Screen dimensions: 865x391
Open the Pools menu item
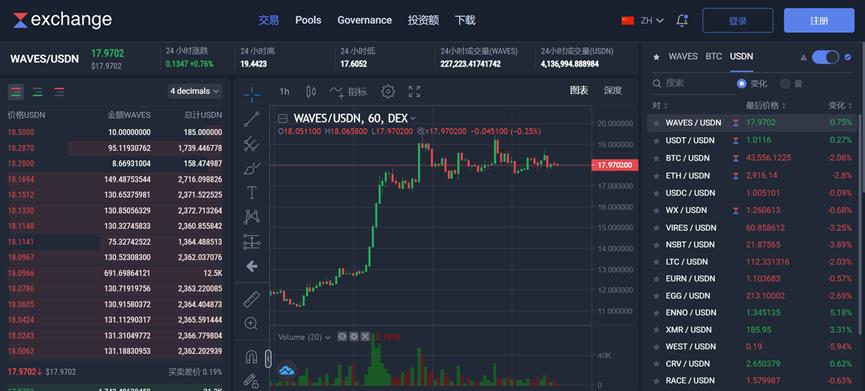pyautogui.click(x=308, y=20)
